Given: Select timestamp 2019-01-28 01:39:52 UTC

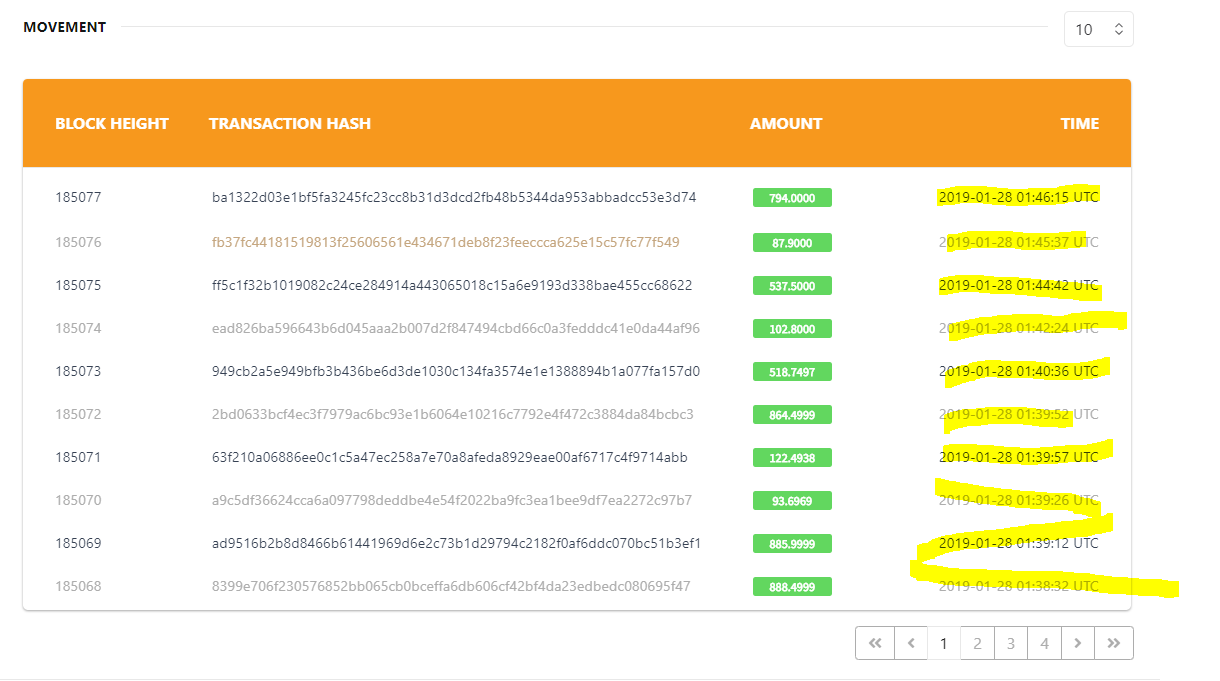Looking at the screenshot, I should (1019, 414).
